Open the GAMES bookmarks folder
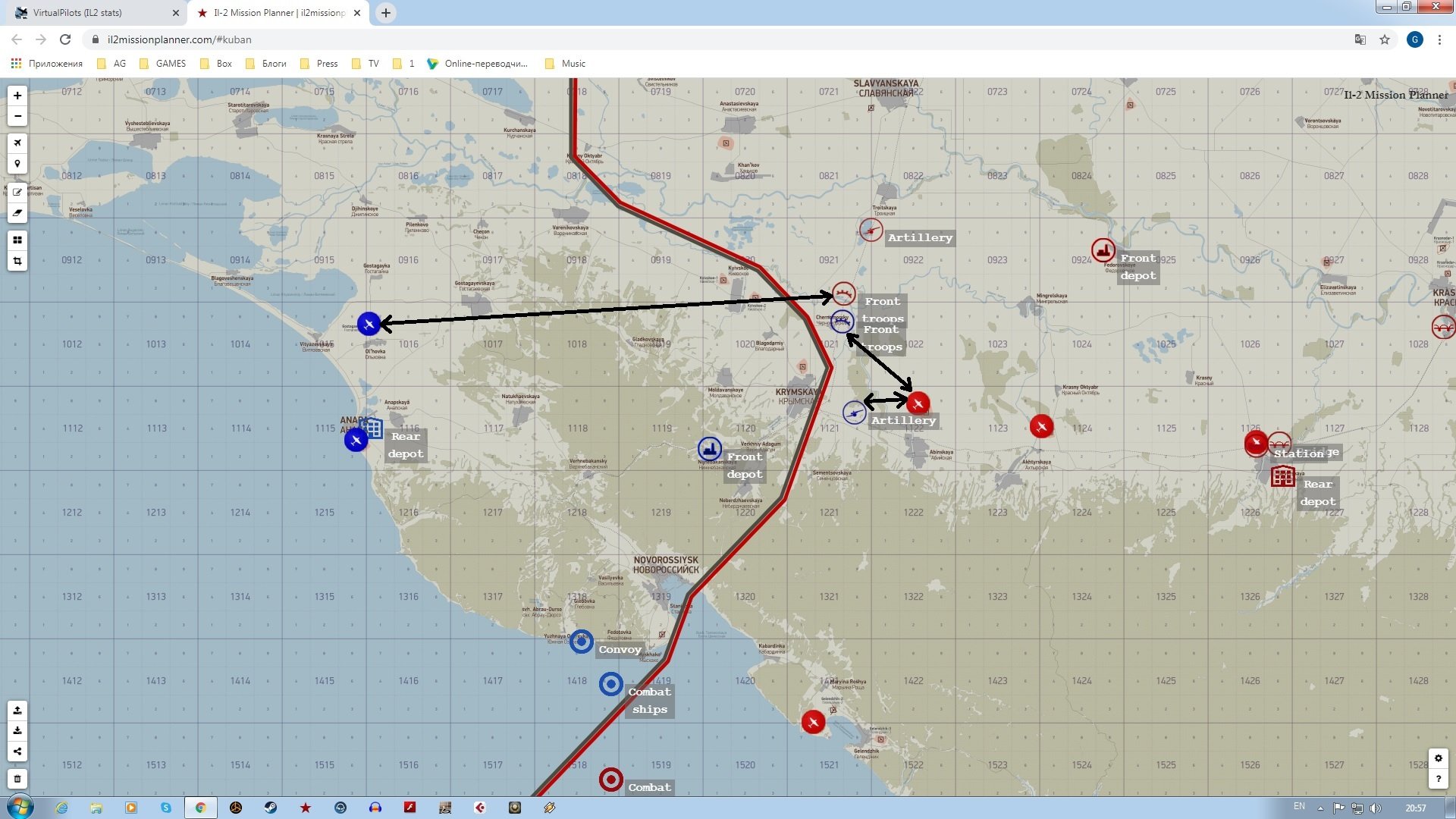This screenshot has width=1456, height=819. [162, 64]
